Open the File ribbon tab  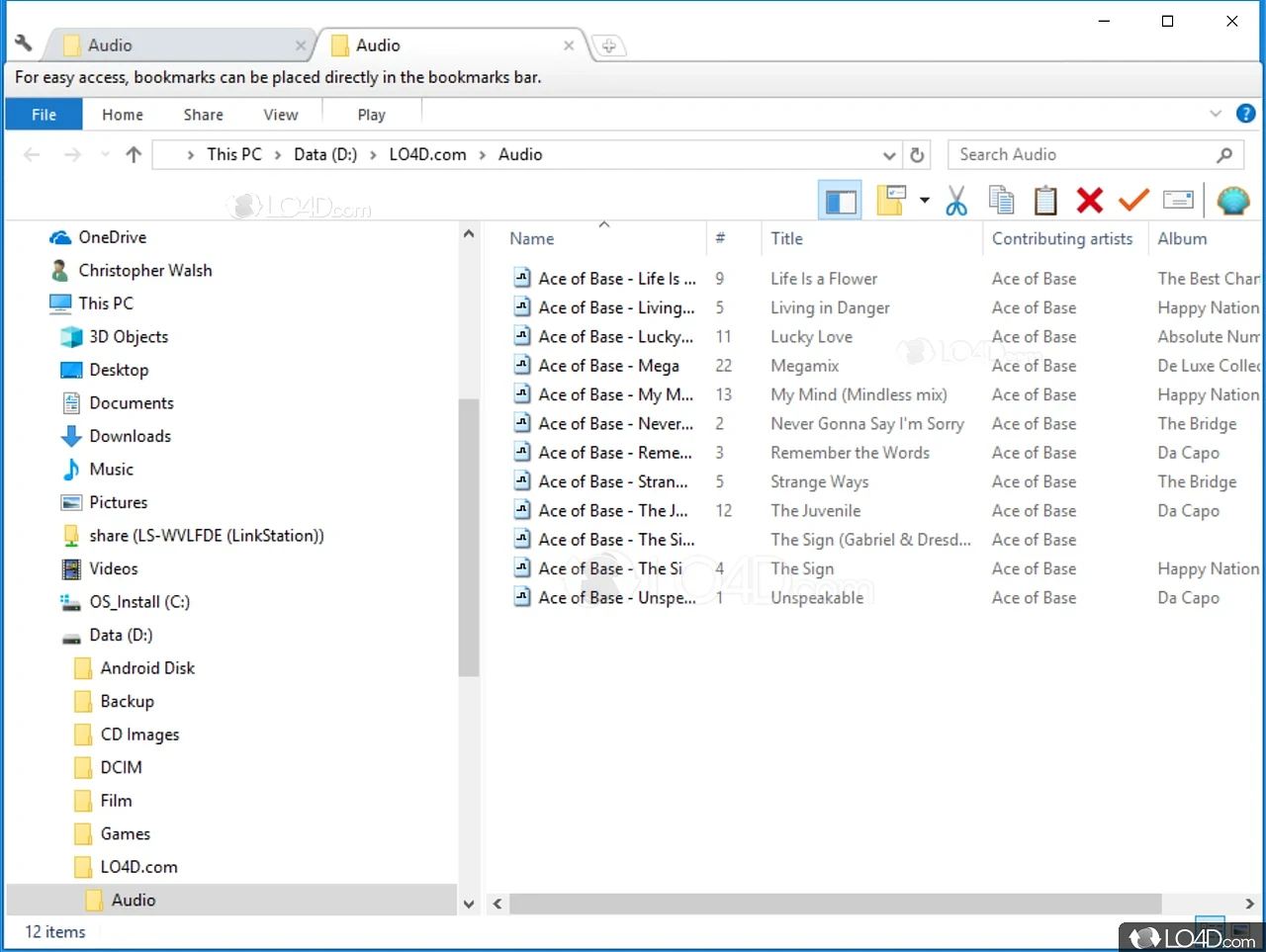[45, 115]
